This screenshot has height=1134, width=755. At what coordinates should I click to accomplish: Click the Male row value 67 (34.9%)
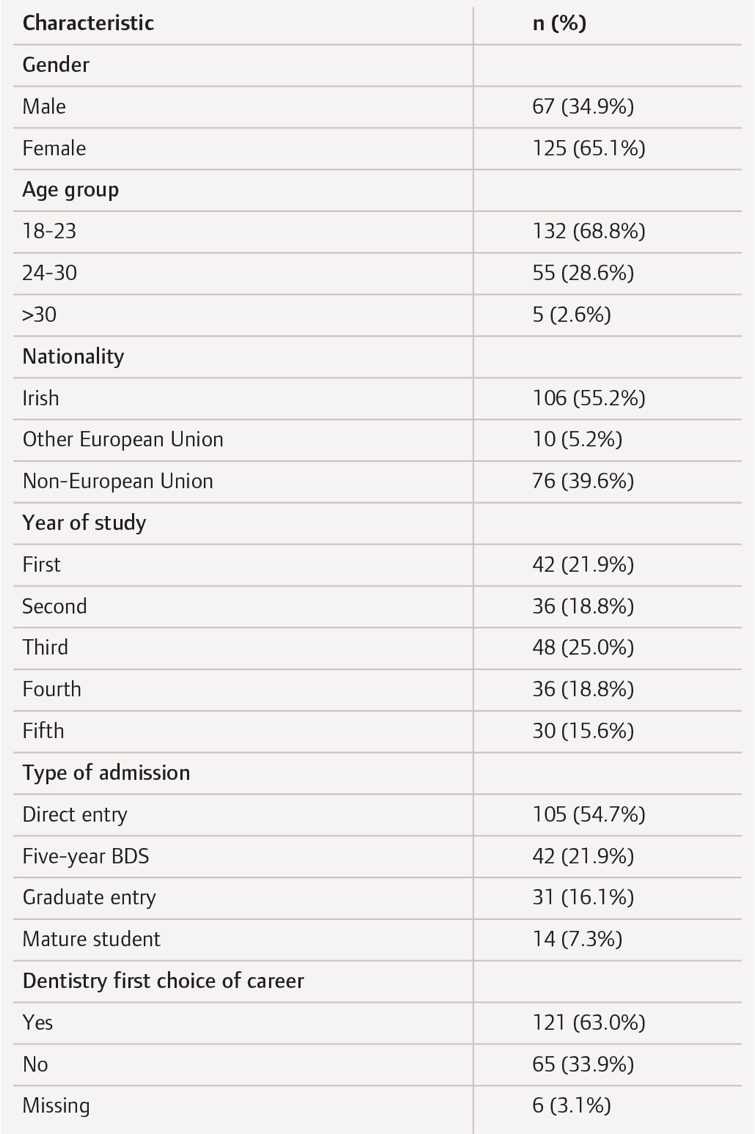583,106
